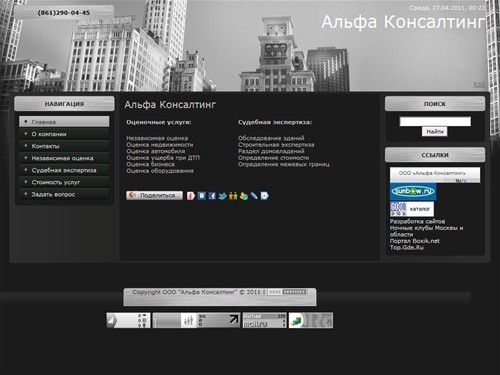Click the phone number (861)290-04-45
The width and height of the screenshot is (500, 375).
[64, 13]
